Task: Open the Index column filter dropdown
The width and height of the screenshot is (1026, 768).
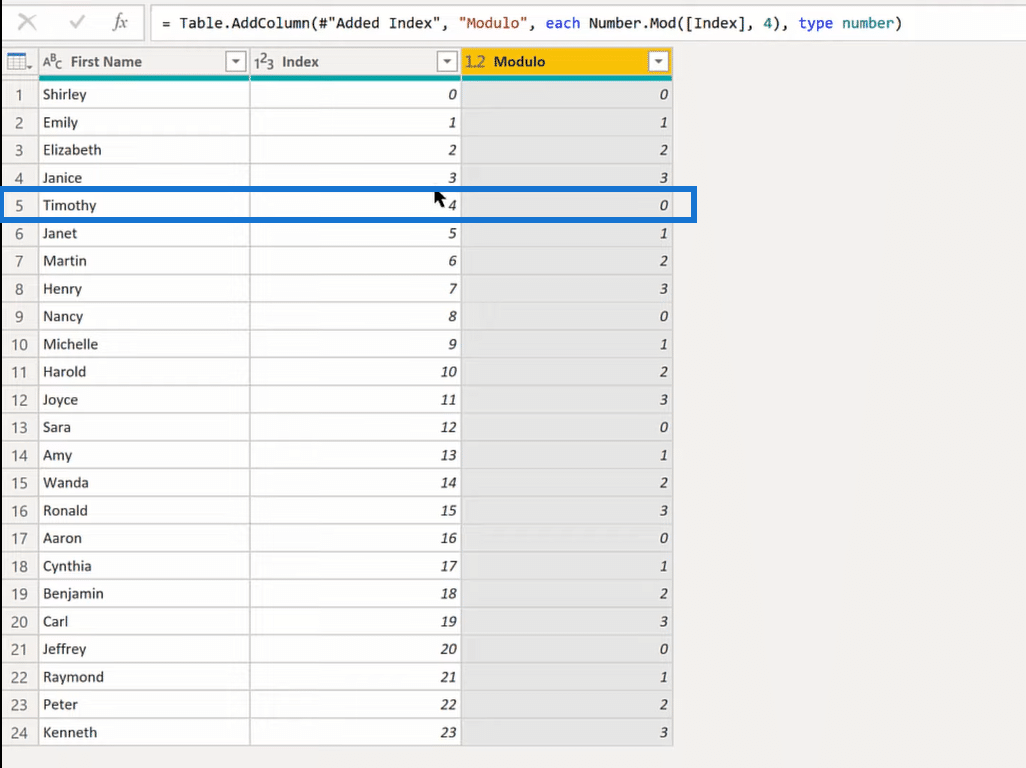Action: pos(447,61)
